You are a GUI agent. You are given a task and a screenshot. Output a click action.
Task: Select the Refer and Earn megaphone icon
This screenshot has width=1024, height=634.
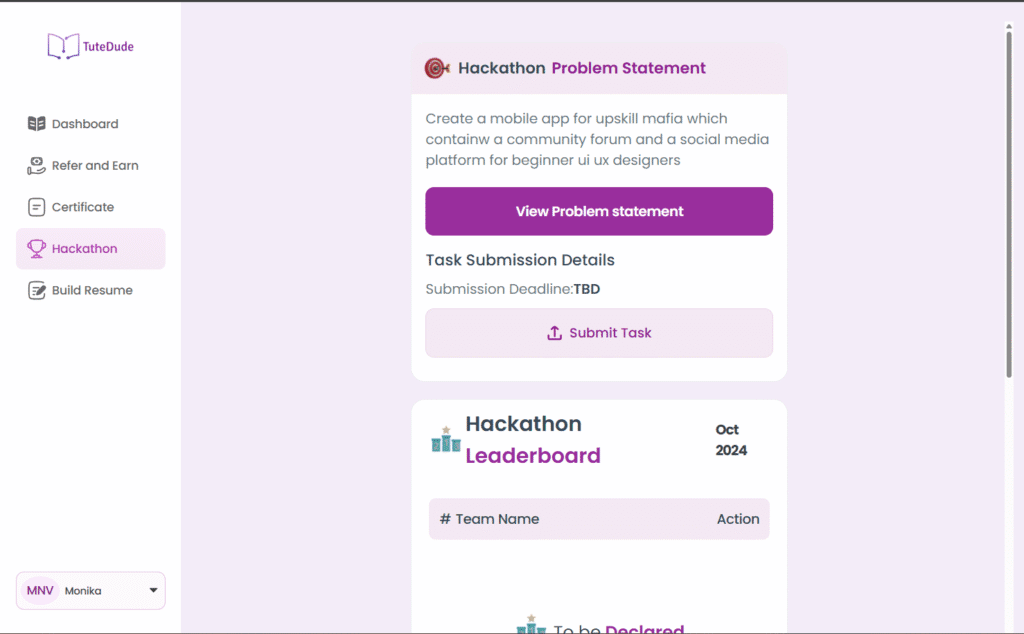click(36, 165)
